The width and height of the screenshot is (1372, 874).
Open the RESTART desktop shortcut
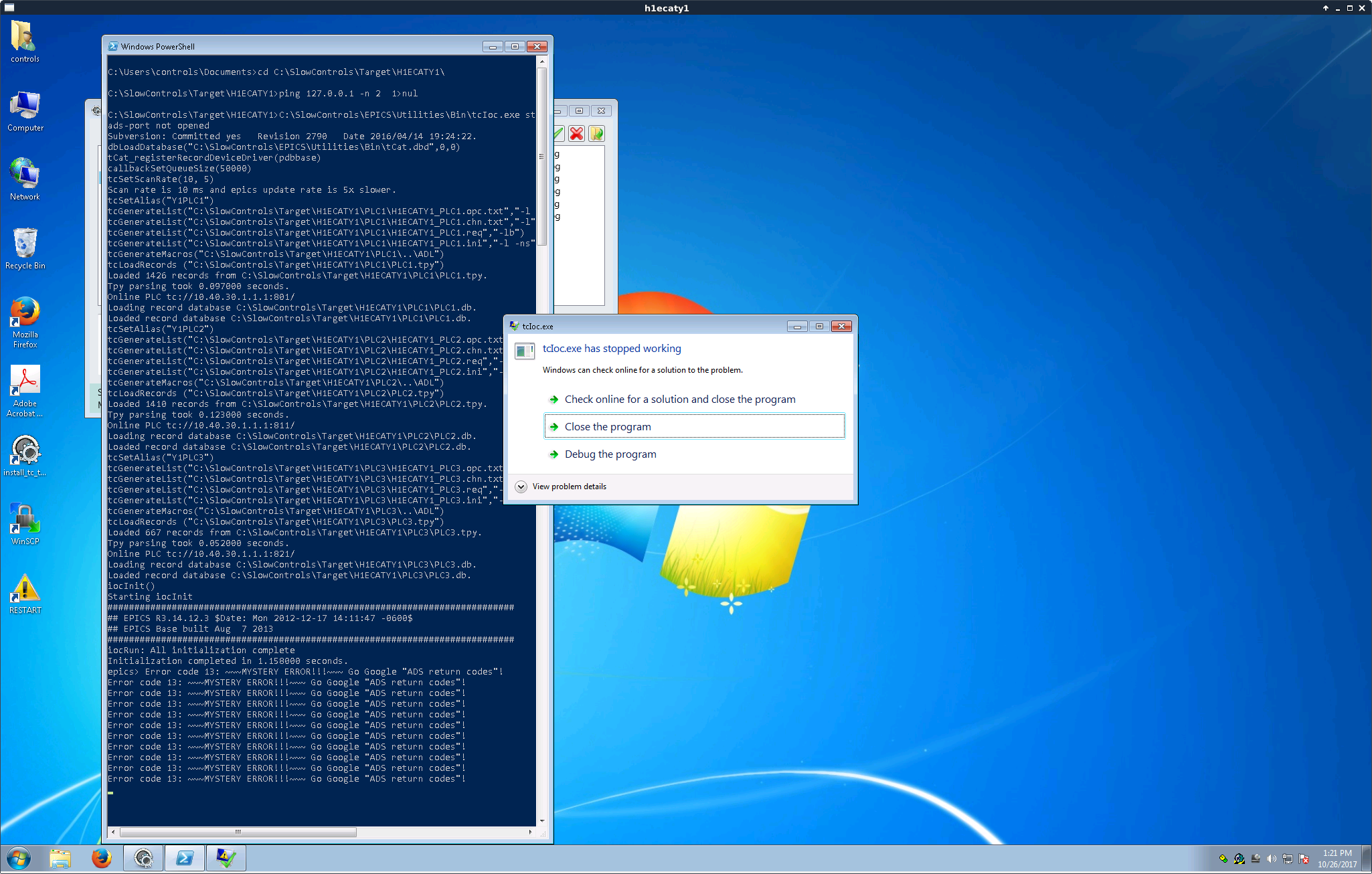(x=25, y=592)
